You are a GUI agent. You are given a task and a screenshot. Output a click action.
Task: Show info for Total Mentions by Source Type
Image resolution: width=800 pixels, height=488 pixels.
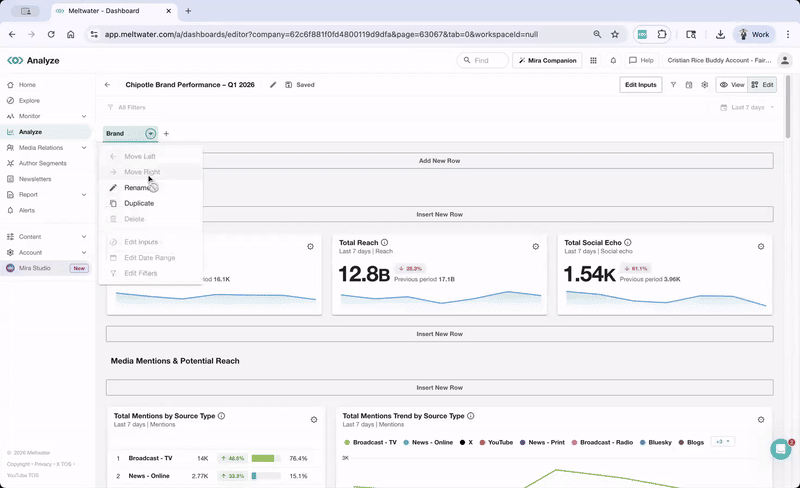point(221,416)
